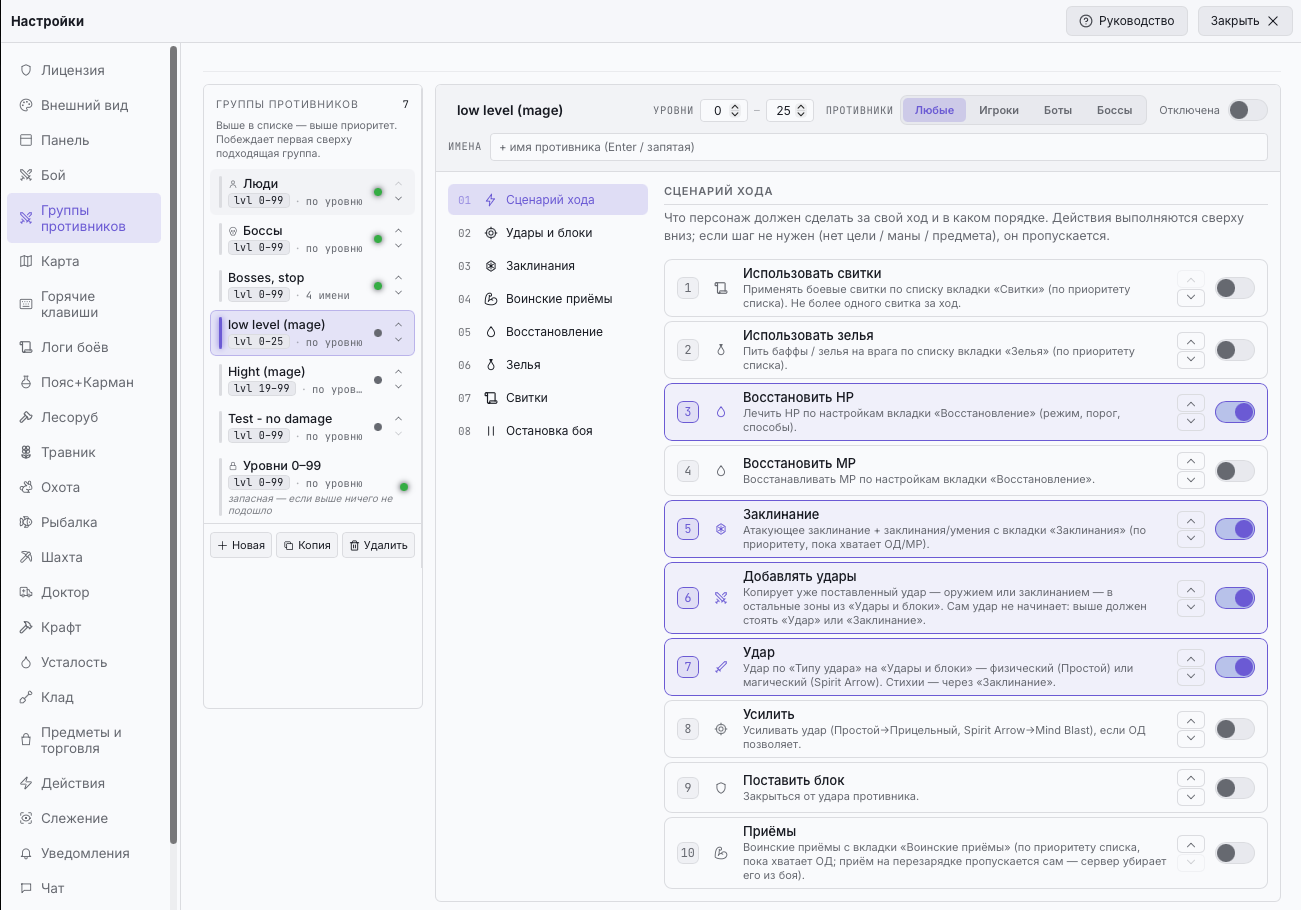The image size is (1301, 910).
Task: Click the flexed arm icon in Приёмы row
Action: 721,853
